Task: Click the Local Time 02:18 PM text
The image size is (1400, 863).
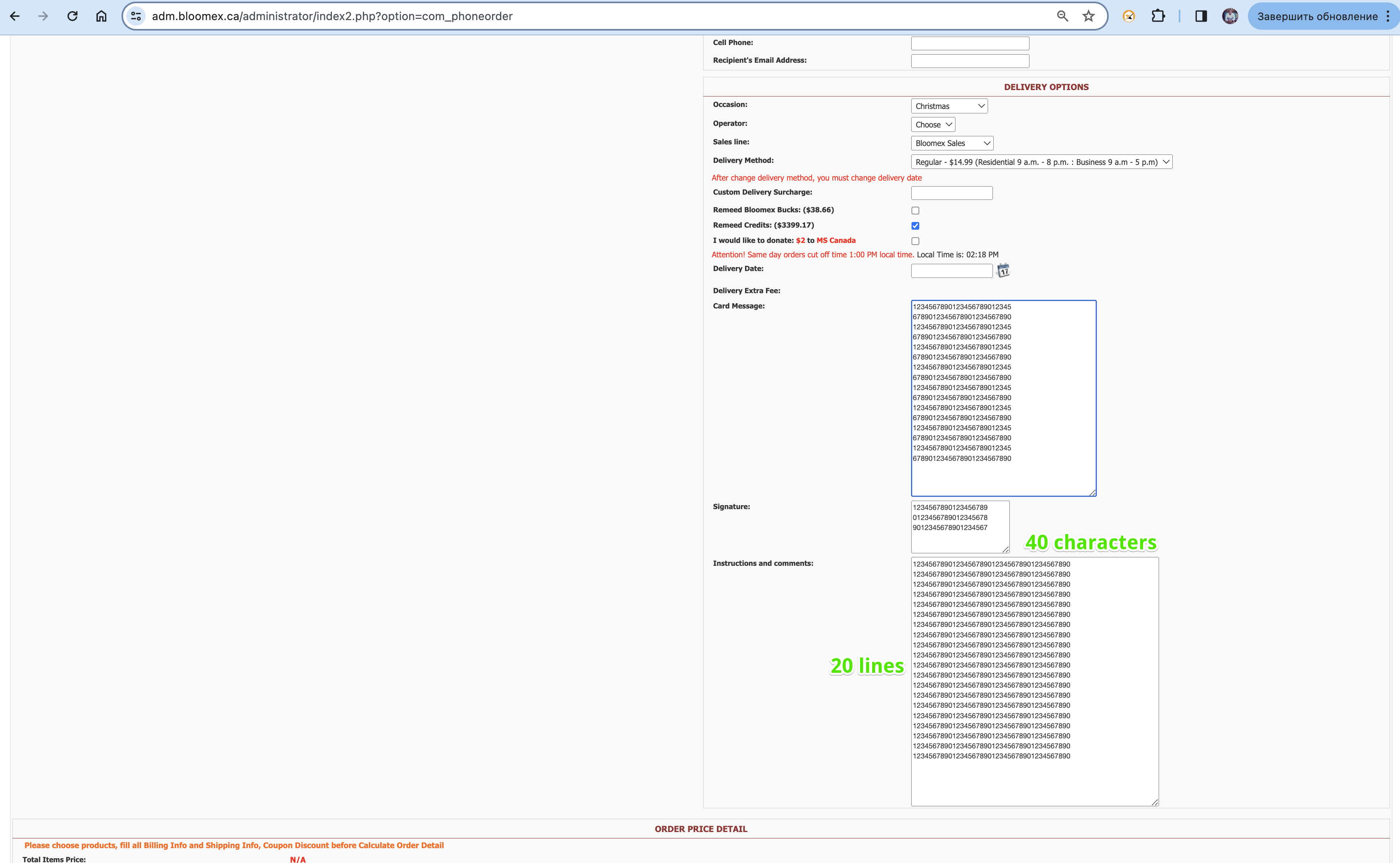Action: pos(957,255)
